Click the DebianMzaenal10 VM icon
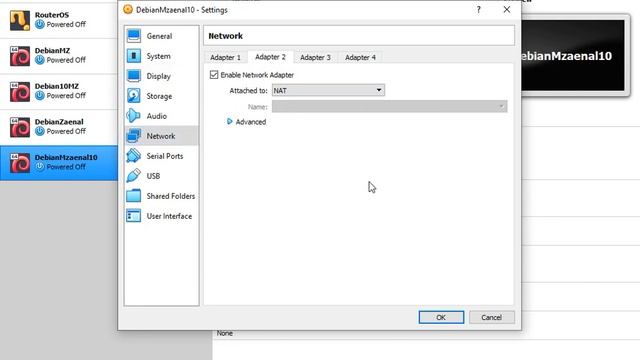 pyautogui.click(x=20, y=162)
